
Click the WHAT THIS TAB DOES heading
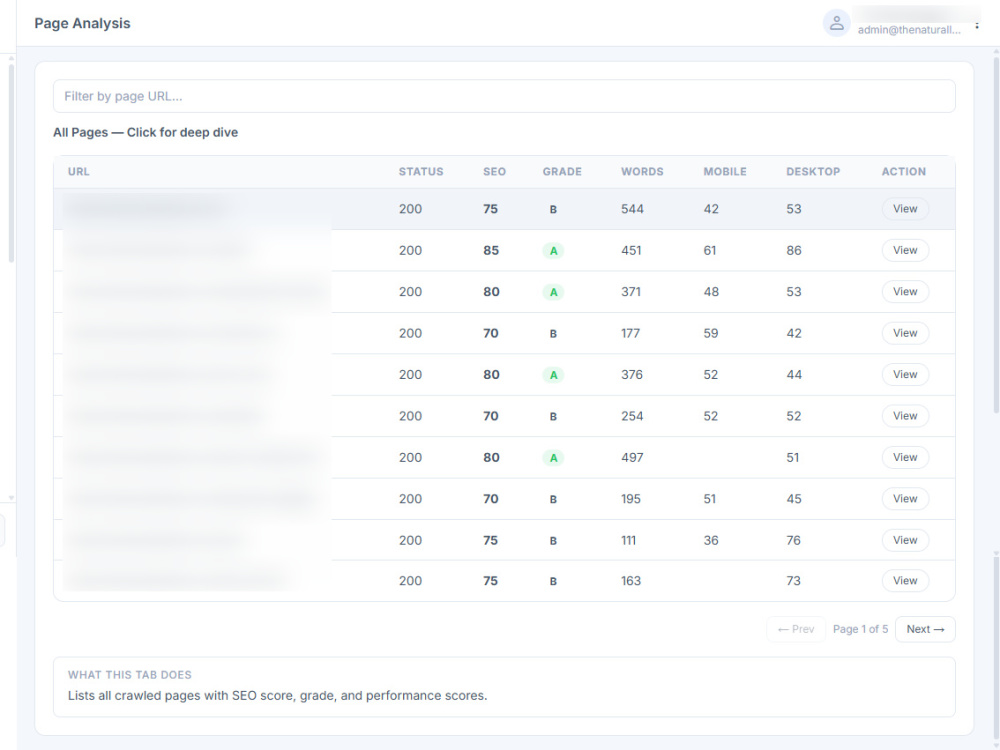pos(129,675)
